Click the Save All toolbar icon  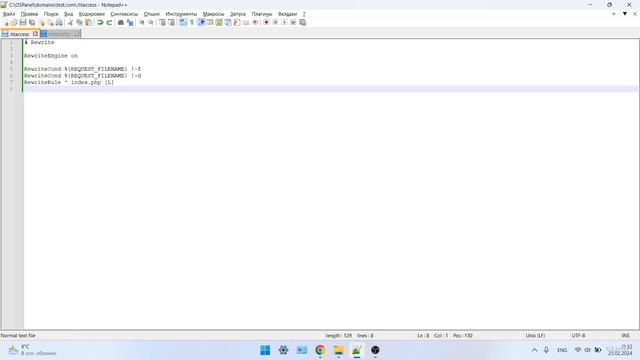coord(32,22)
